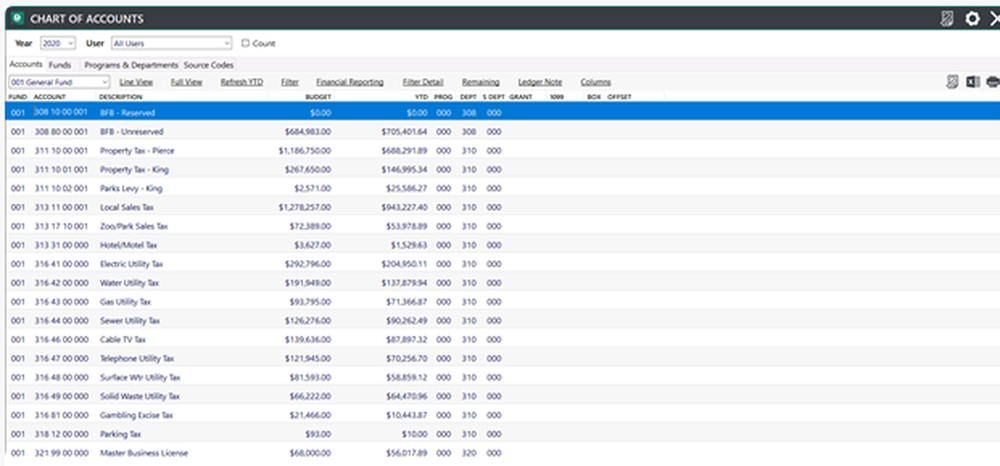This screenshot has width=1000, height=466.
Task: Select Master Business License row
Action: [x=503, y=453]
